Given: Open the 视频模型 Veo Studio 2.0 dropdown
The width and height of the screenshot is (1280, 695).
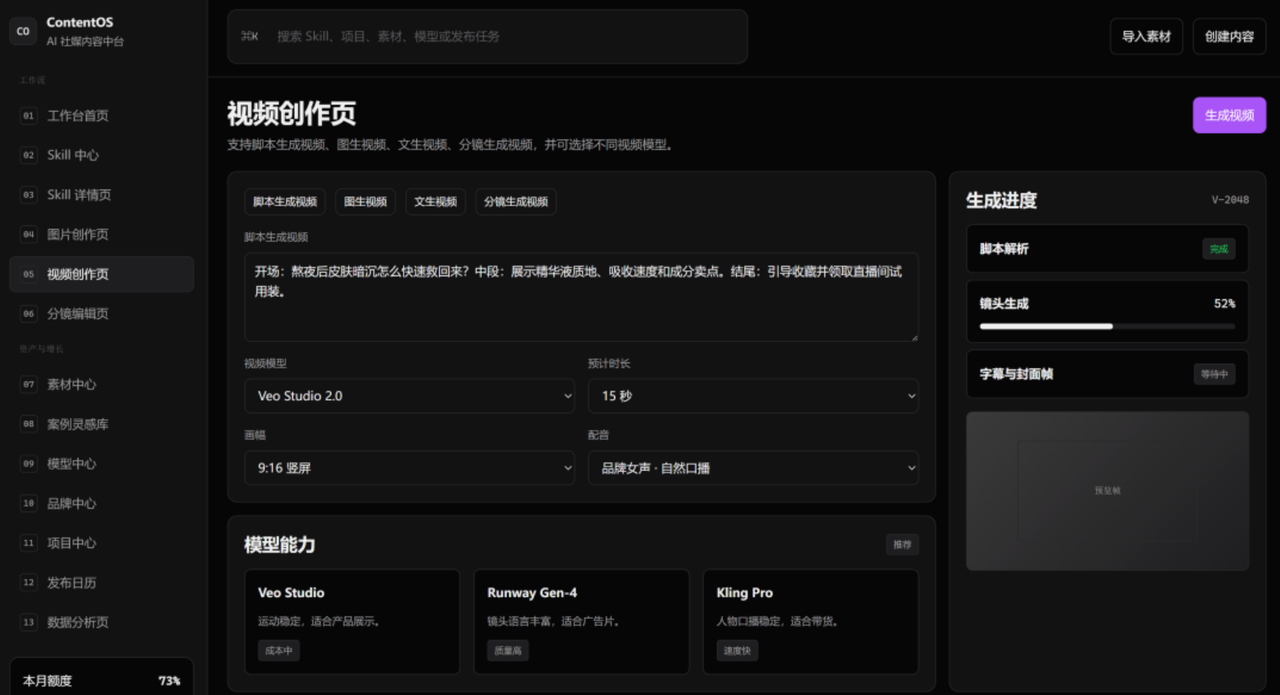Looking at the screenshot, I should coord(409,396).
